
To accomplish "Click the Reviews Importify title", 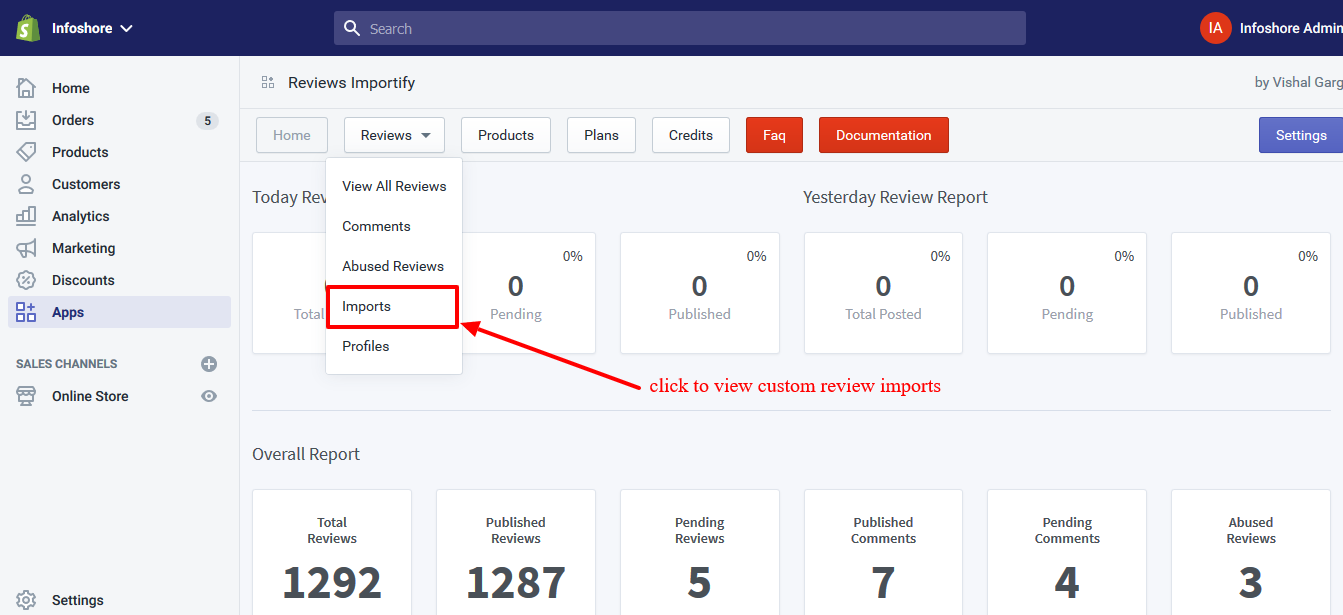I will [351, 82].
